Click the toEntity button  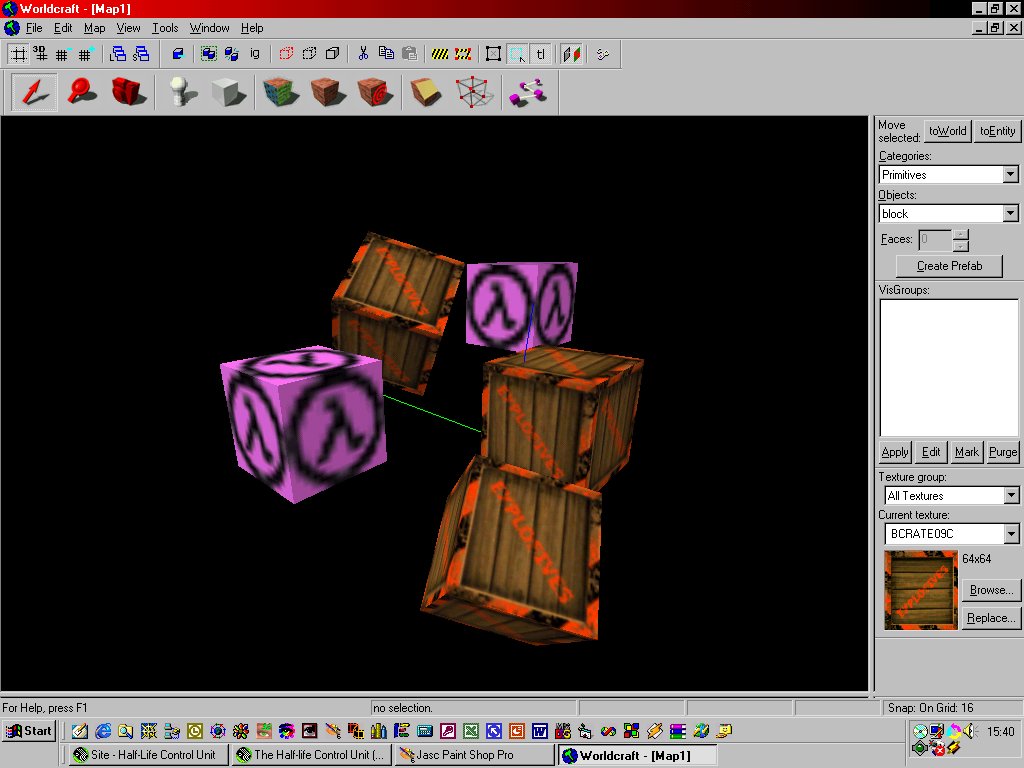[x=997, y=131]
